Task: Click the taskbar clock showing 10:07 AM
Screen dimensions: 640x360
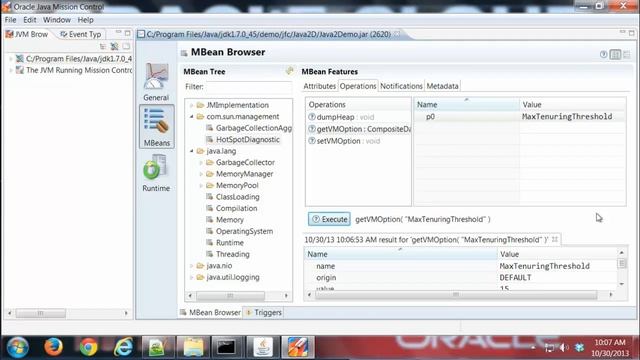Action: (610, 347)
